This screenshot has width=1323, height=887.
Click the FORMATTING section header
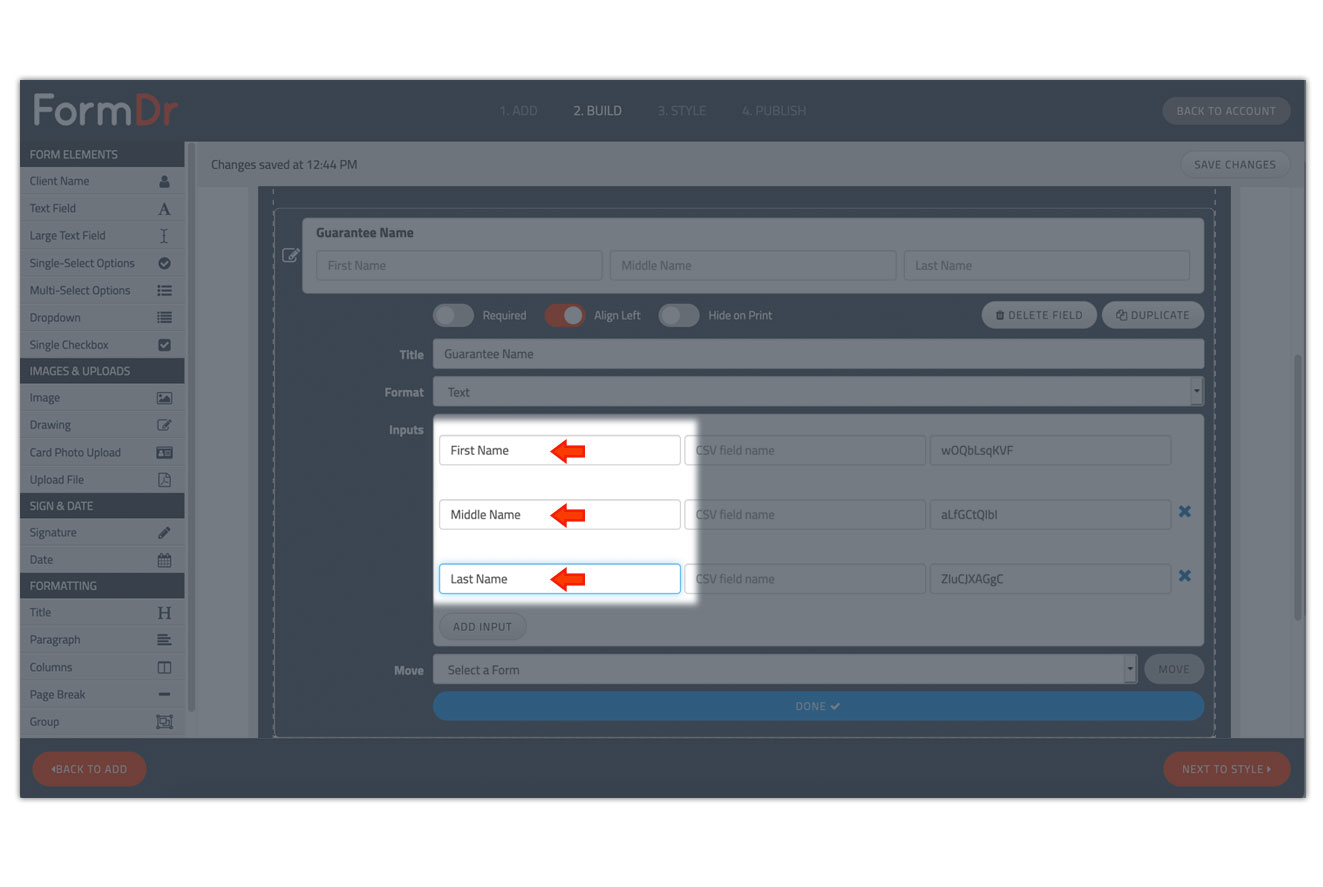click(102, 586)
